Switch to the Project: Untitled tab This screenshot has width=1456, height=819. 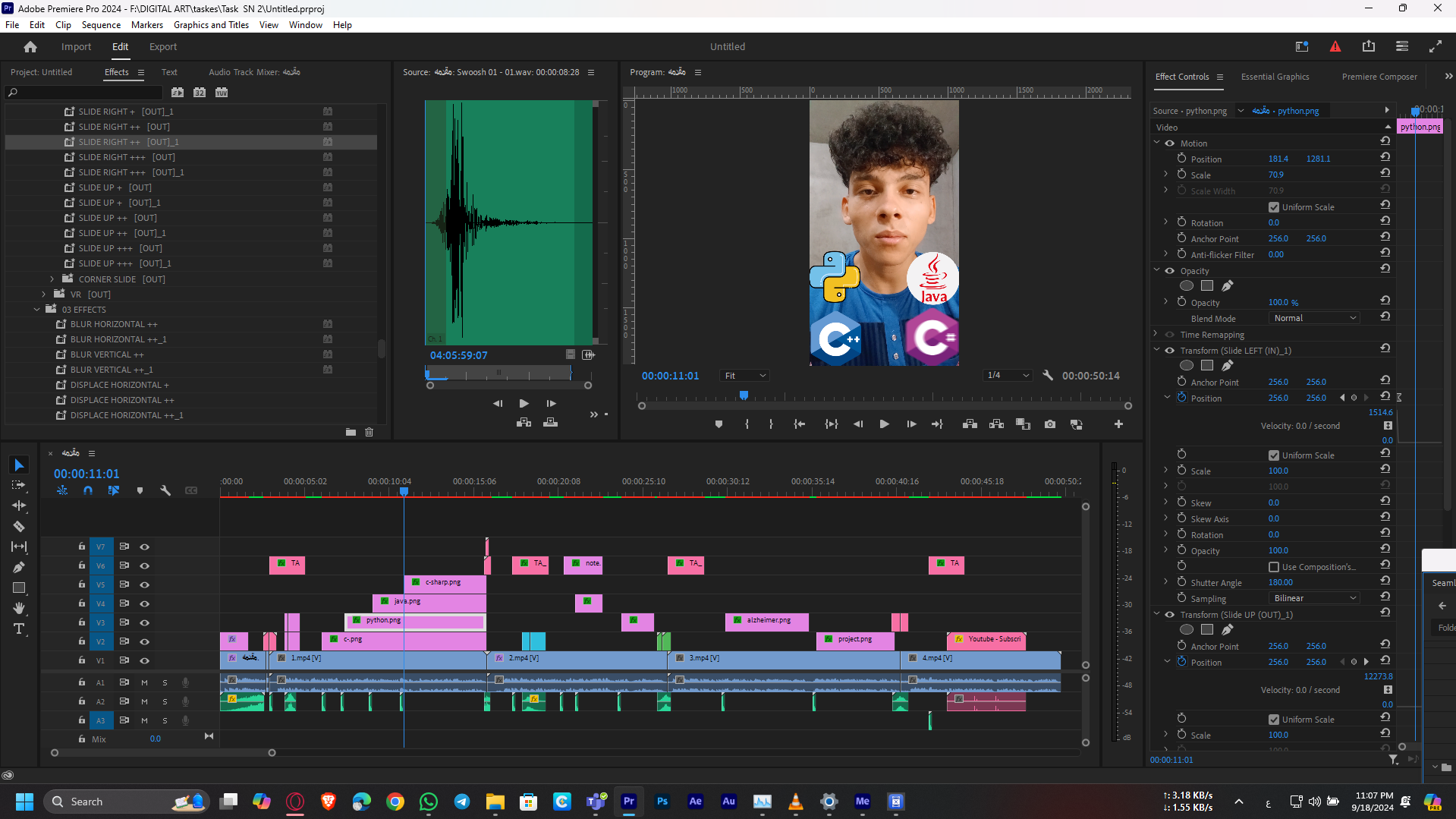[42, 72]
